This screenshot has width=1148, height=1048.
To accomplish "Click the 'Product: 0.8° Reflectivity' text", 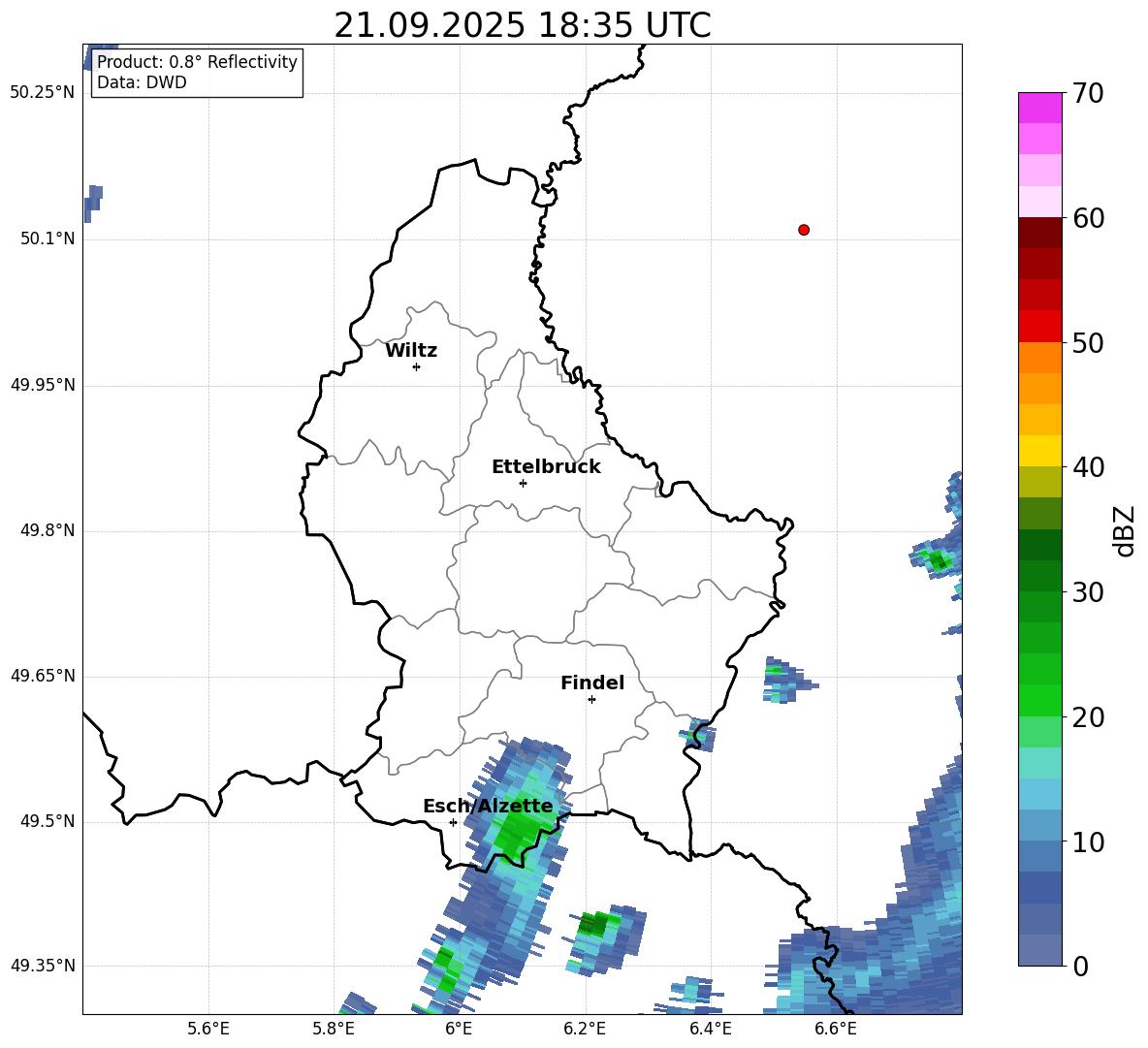I will (x=197, y=61).
